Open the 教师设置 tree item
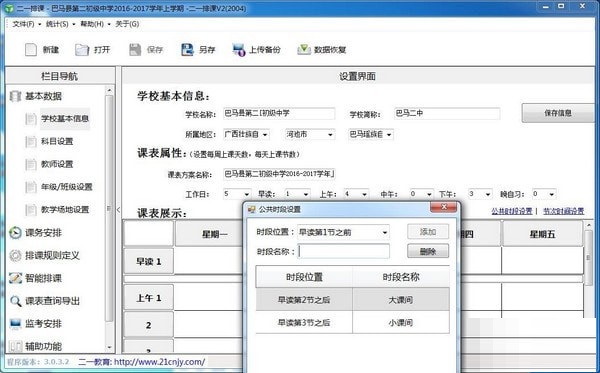Image resolution: width=600 pixels, height=373 pixels. click(x=57, y=165)
